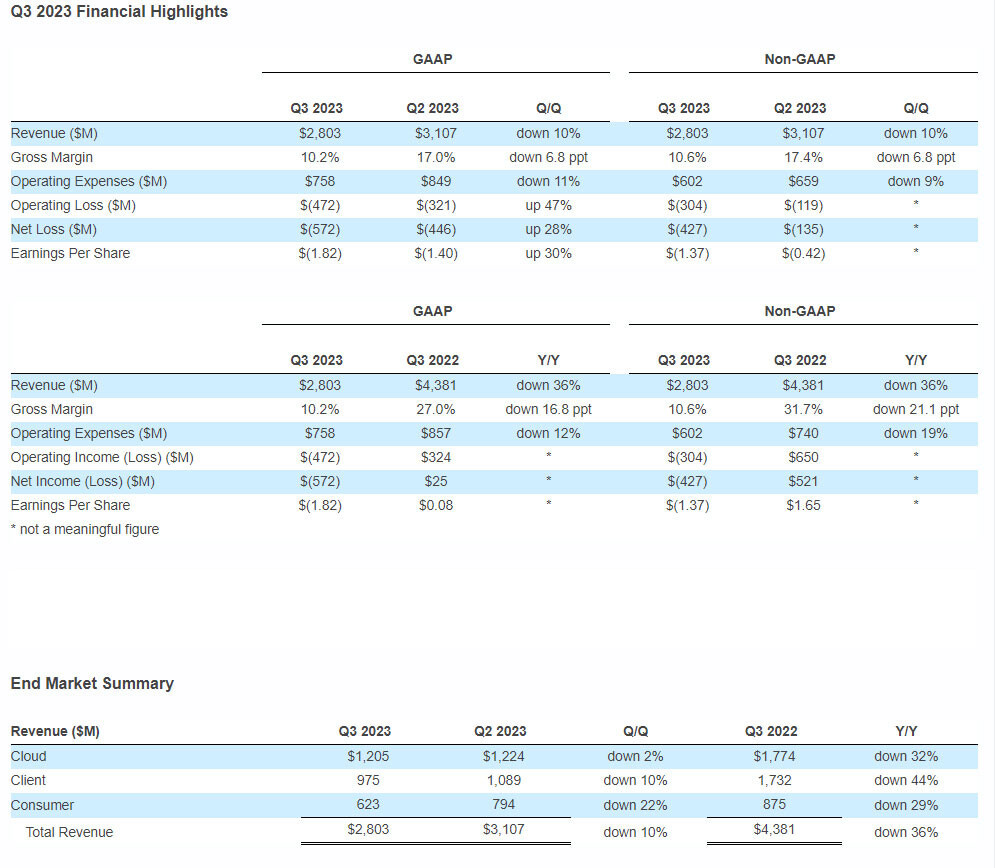Select the "down 22%" Consumer Q/Q cell
The width and height of the screenshot is (995, 868).
coord(635,805)
